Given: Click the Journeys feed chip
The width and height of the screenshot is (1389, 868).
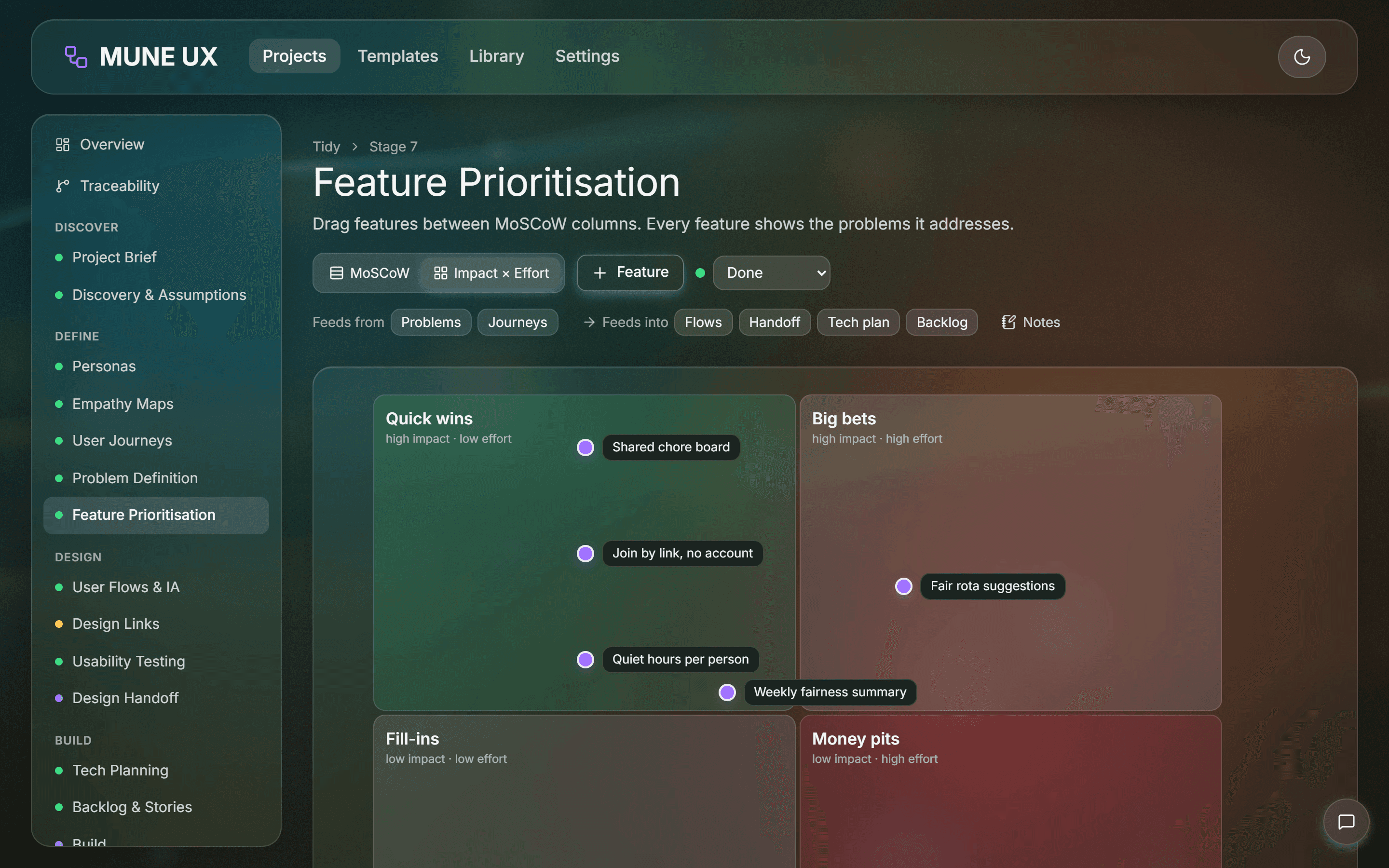Looking at the screenshot, I should tap(517, 322).
